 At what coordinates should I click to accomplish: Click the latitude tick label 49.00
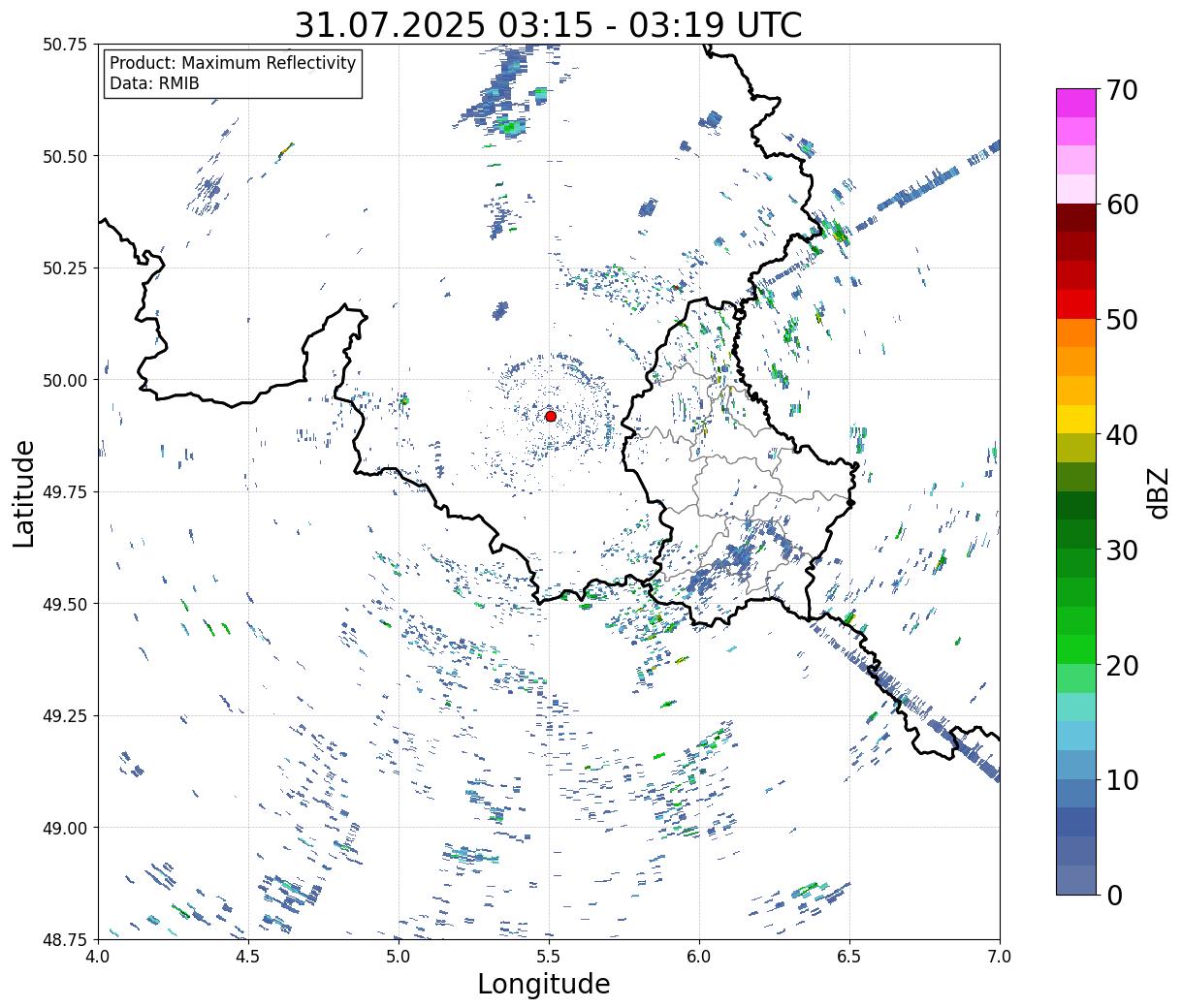pyautogui.click(x=65, y=828)
